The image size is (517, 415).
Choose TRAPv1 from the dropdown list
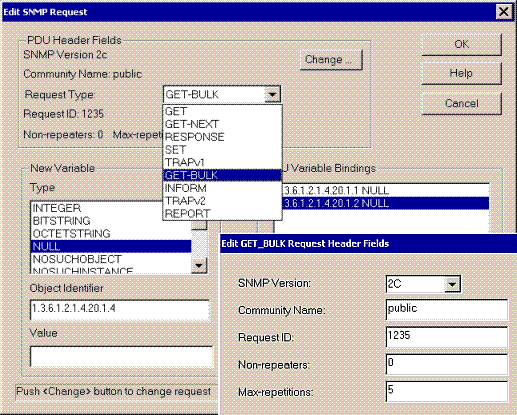pos(222,162)
